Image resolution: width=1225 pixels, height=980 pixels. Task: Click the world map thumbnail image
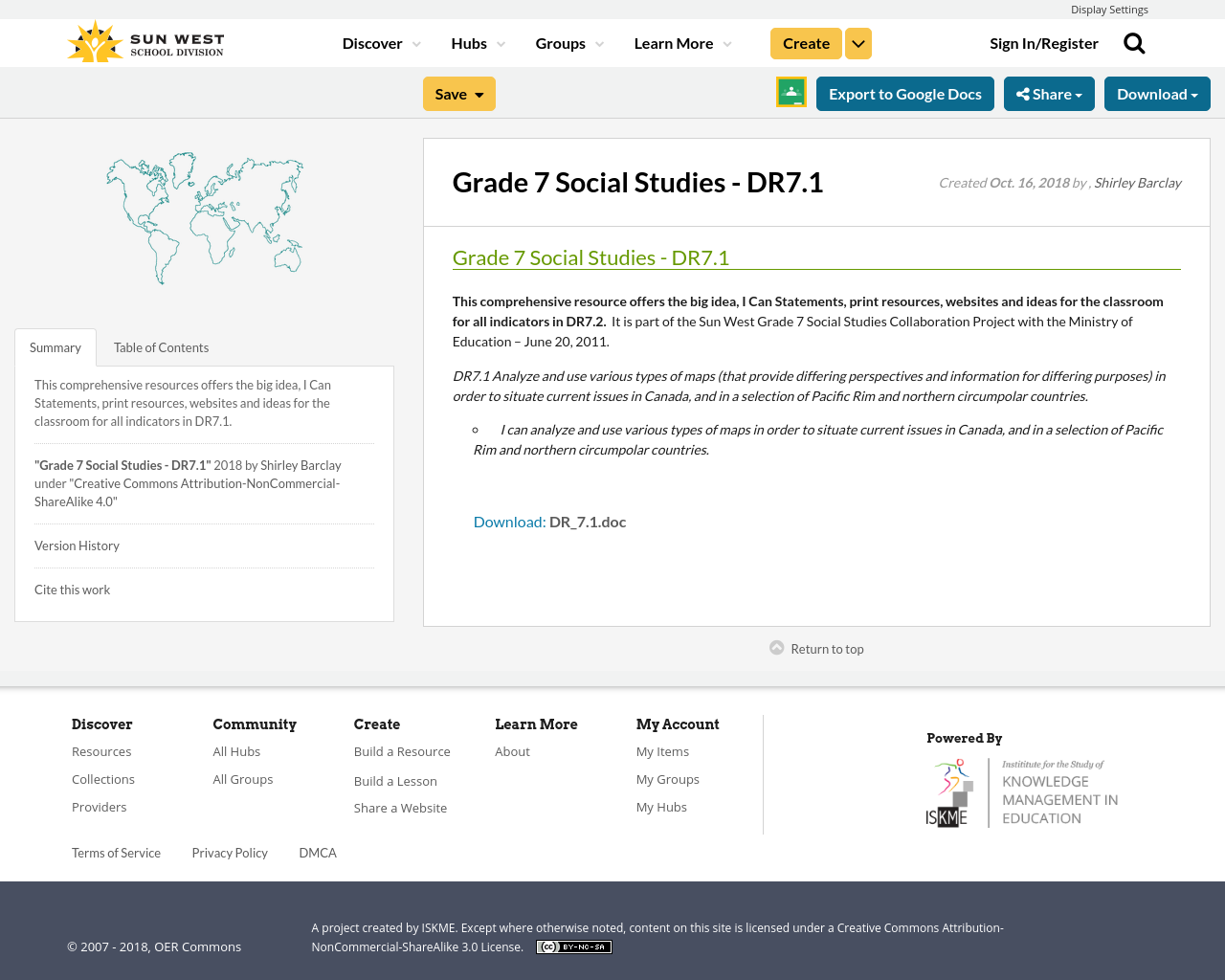204,217
